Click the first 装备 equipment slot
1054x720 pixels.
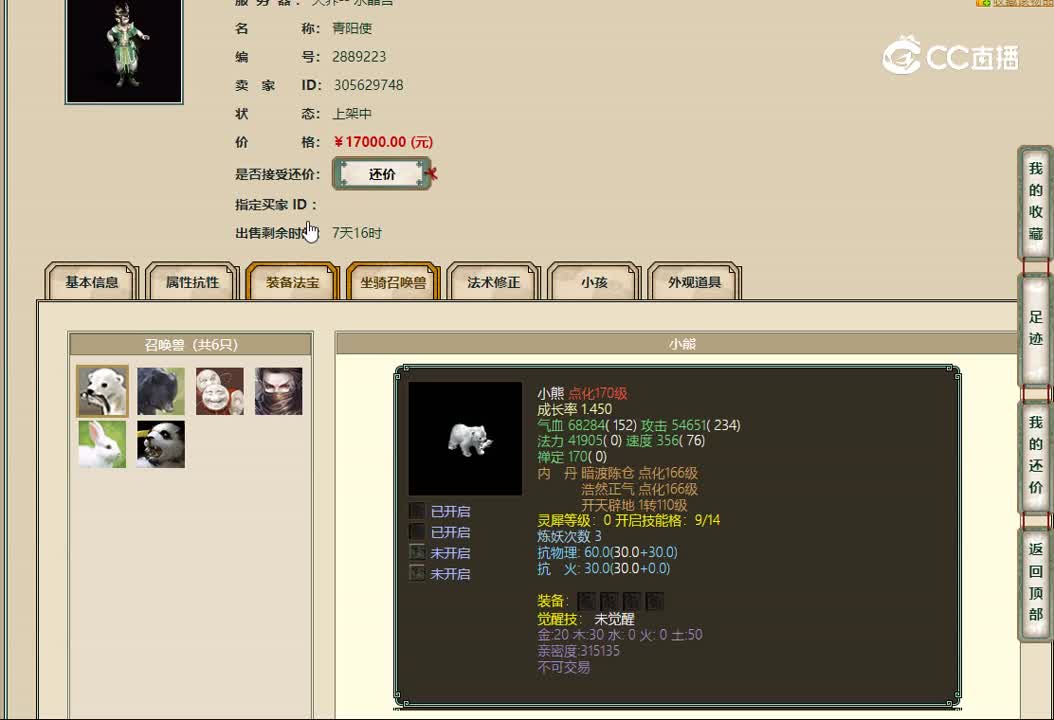point(586,601)
